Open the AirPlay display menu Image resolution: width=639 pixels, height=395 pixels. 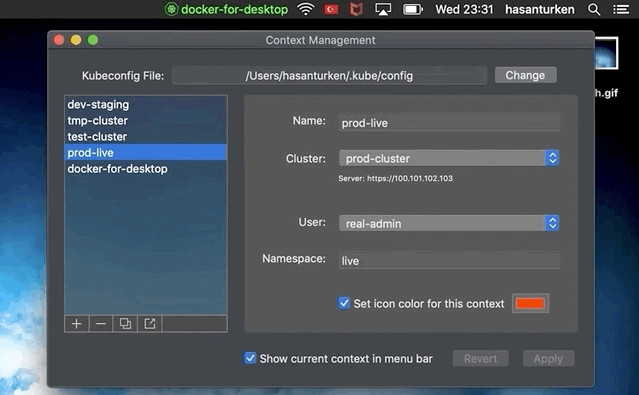383,9
